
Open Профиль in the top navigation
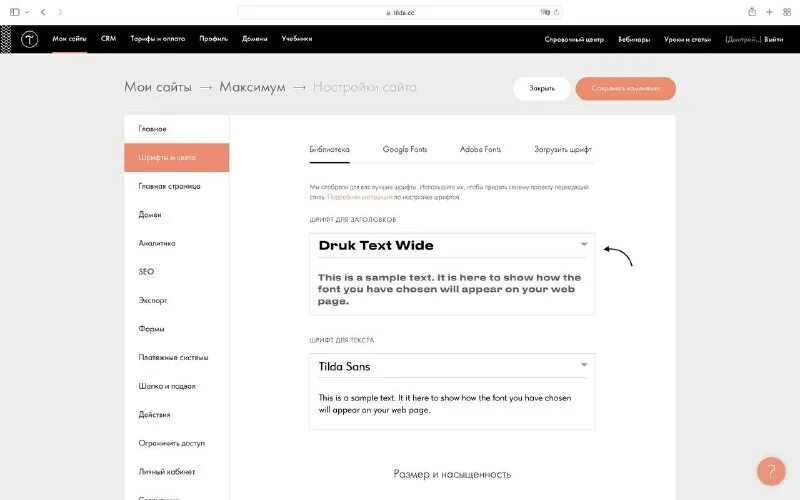[x=214, y=39]
